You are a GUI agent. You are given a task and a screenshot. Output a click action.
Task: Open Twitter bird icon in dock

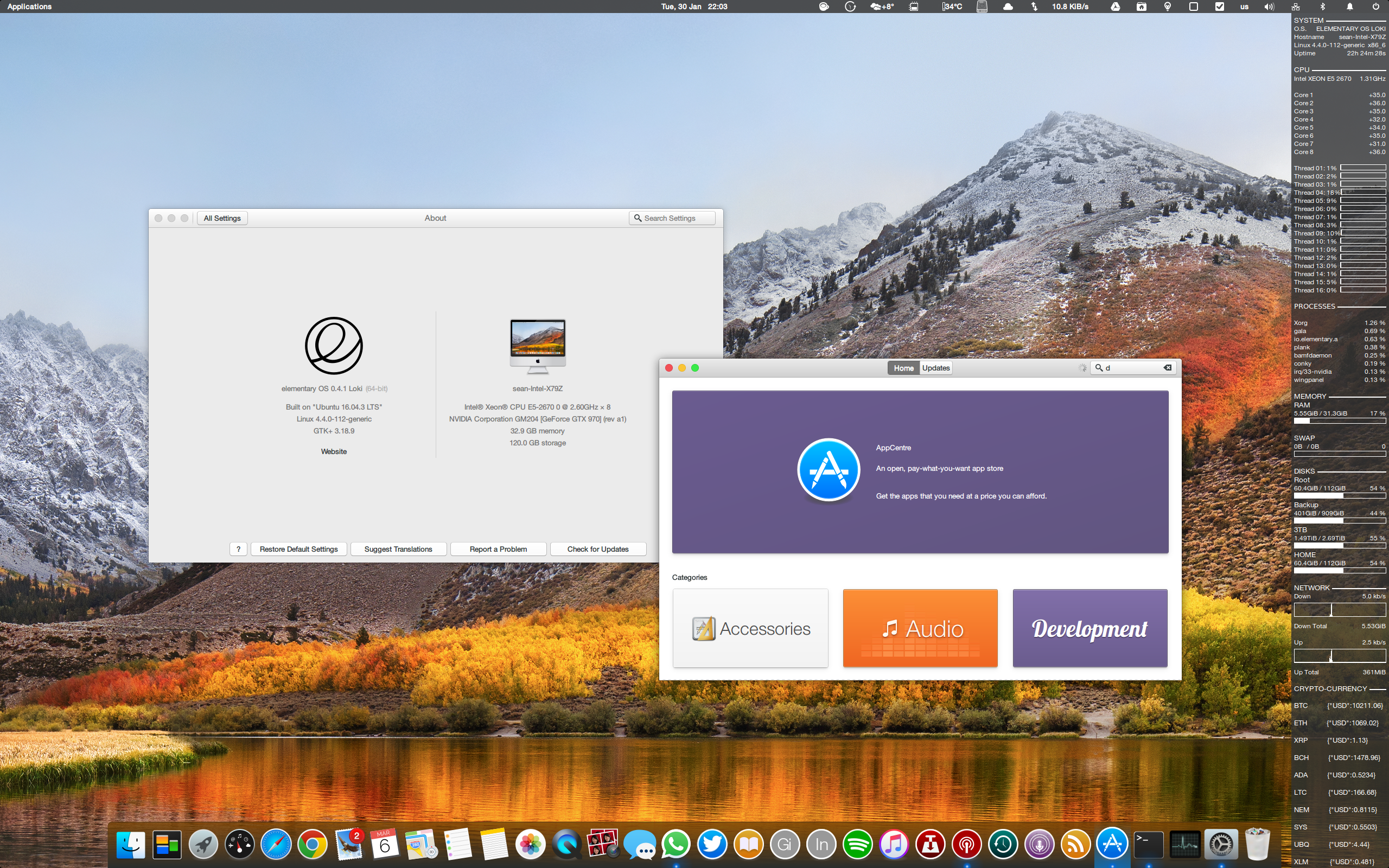click(x=712, y=845)
